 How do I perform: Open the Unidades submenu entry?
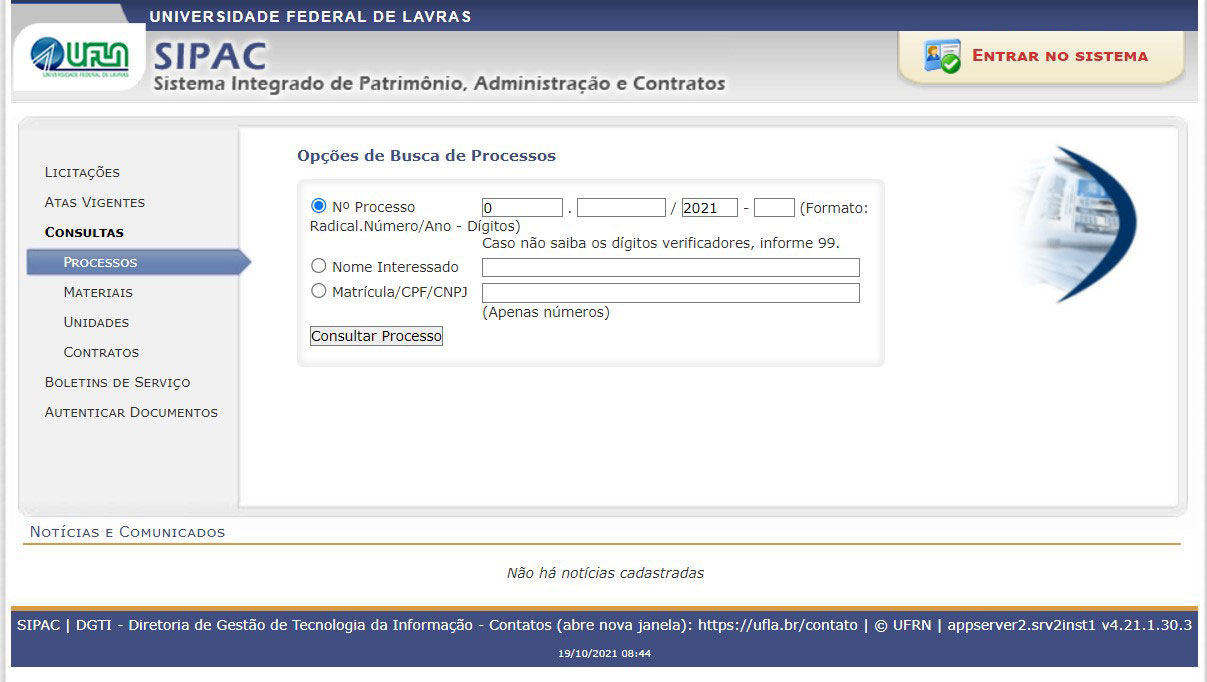(96, 322)
